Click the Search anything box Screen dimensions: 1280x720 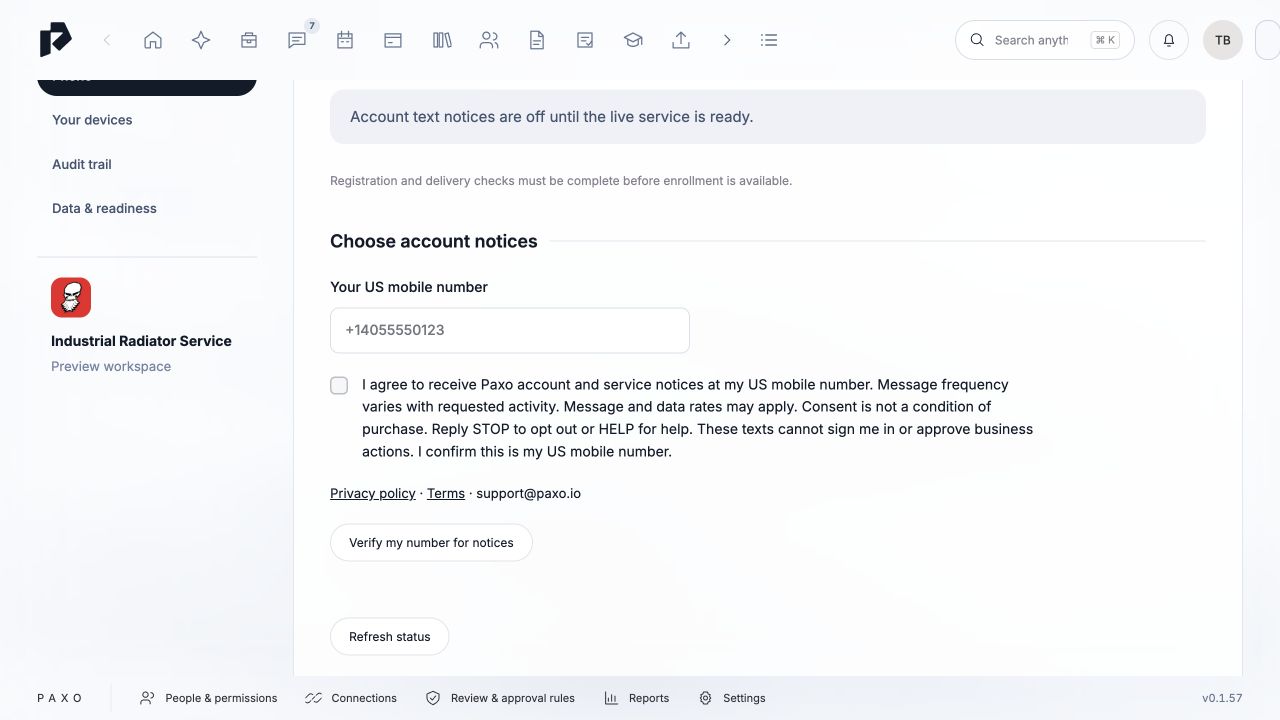(x=1045, y=40)
